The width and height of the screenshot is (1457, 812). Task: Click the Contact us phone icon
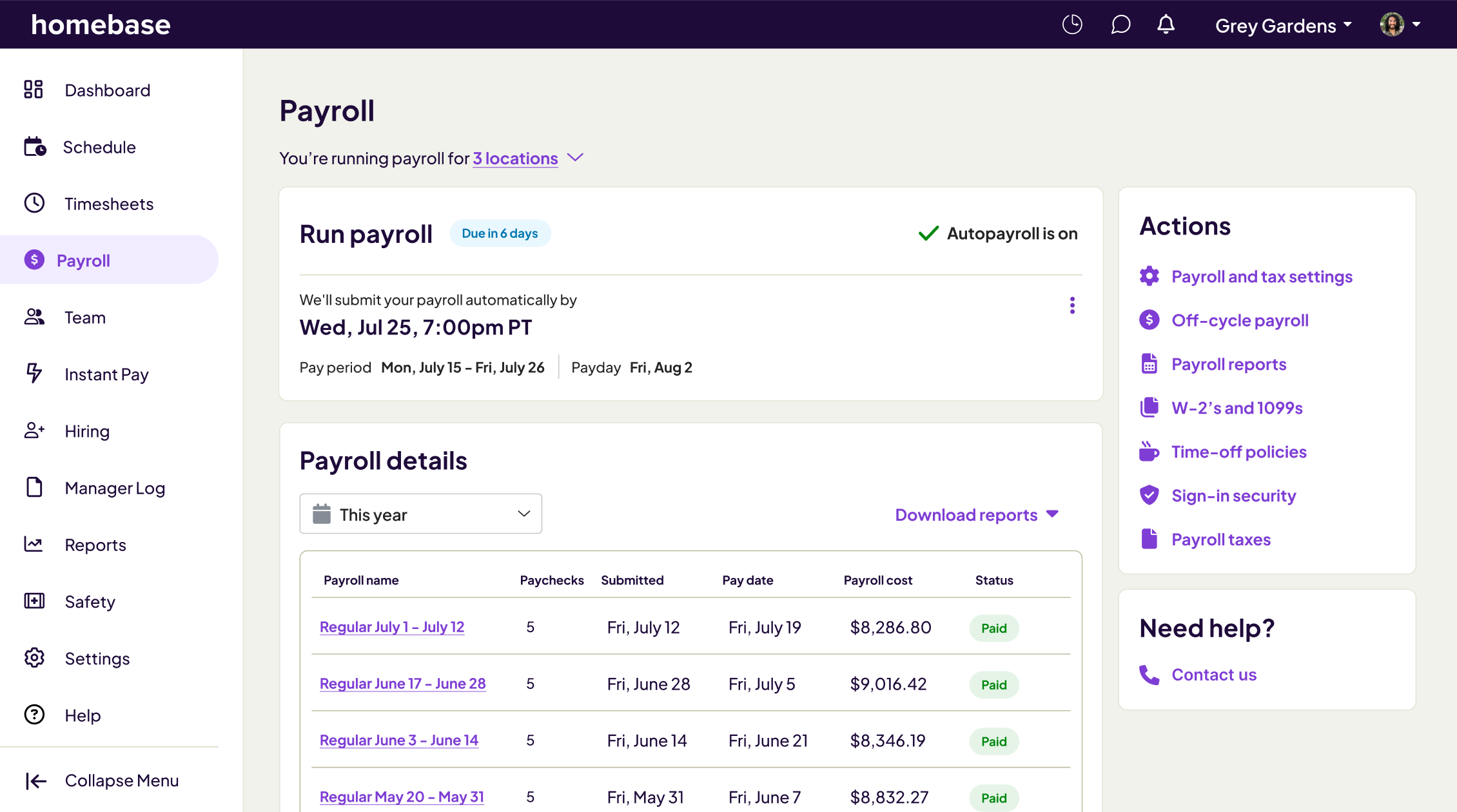[x=1149, y=674]
